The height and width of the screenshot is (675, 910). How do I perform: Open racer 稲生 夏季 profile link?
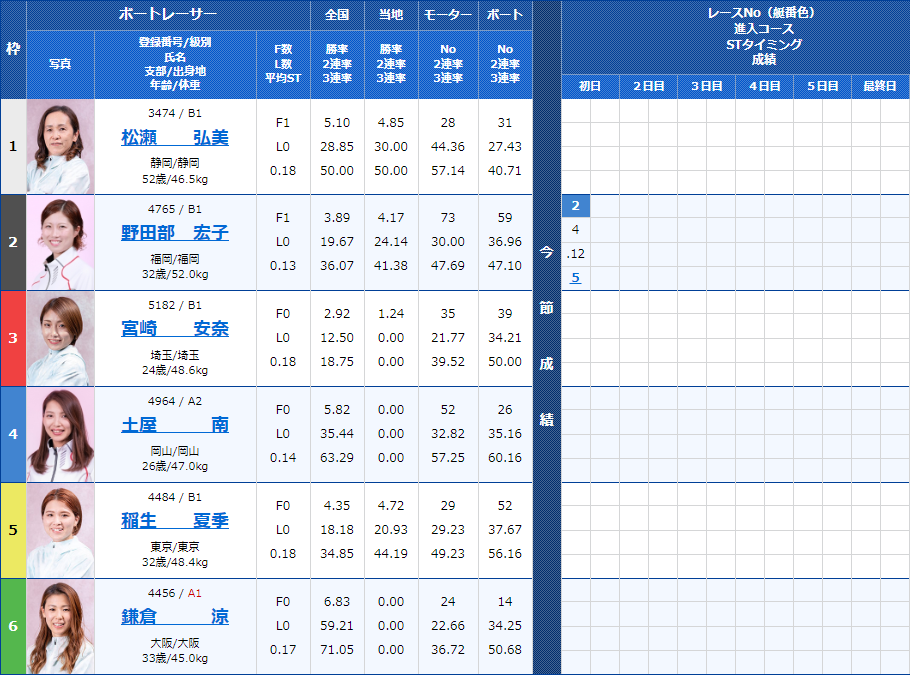(x=175, y=520)
